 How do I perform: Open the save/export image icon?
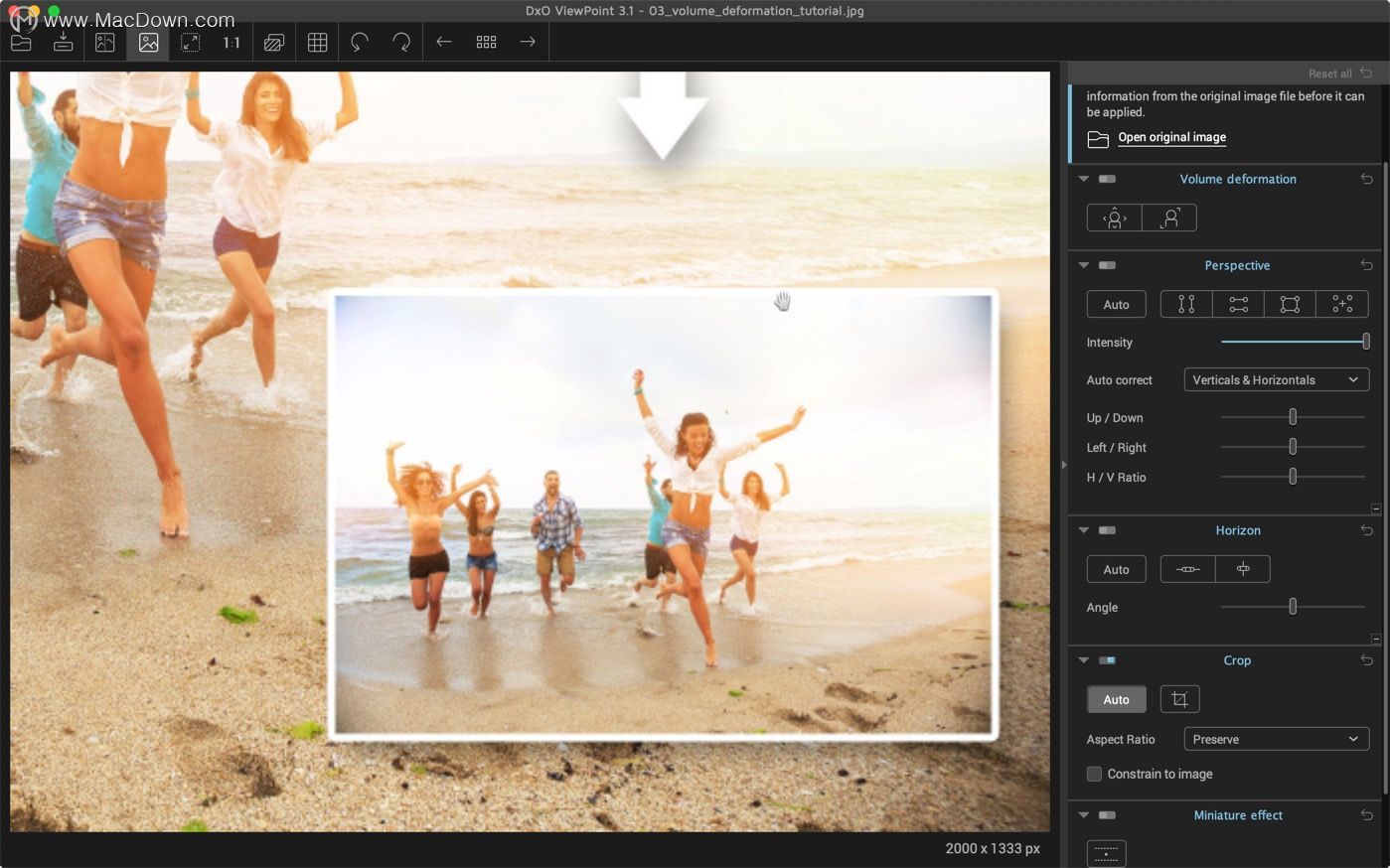coord(63,43)
